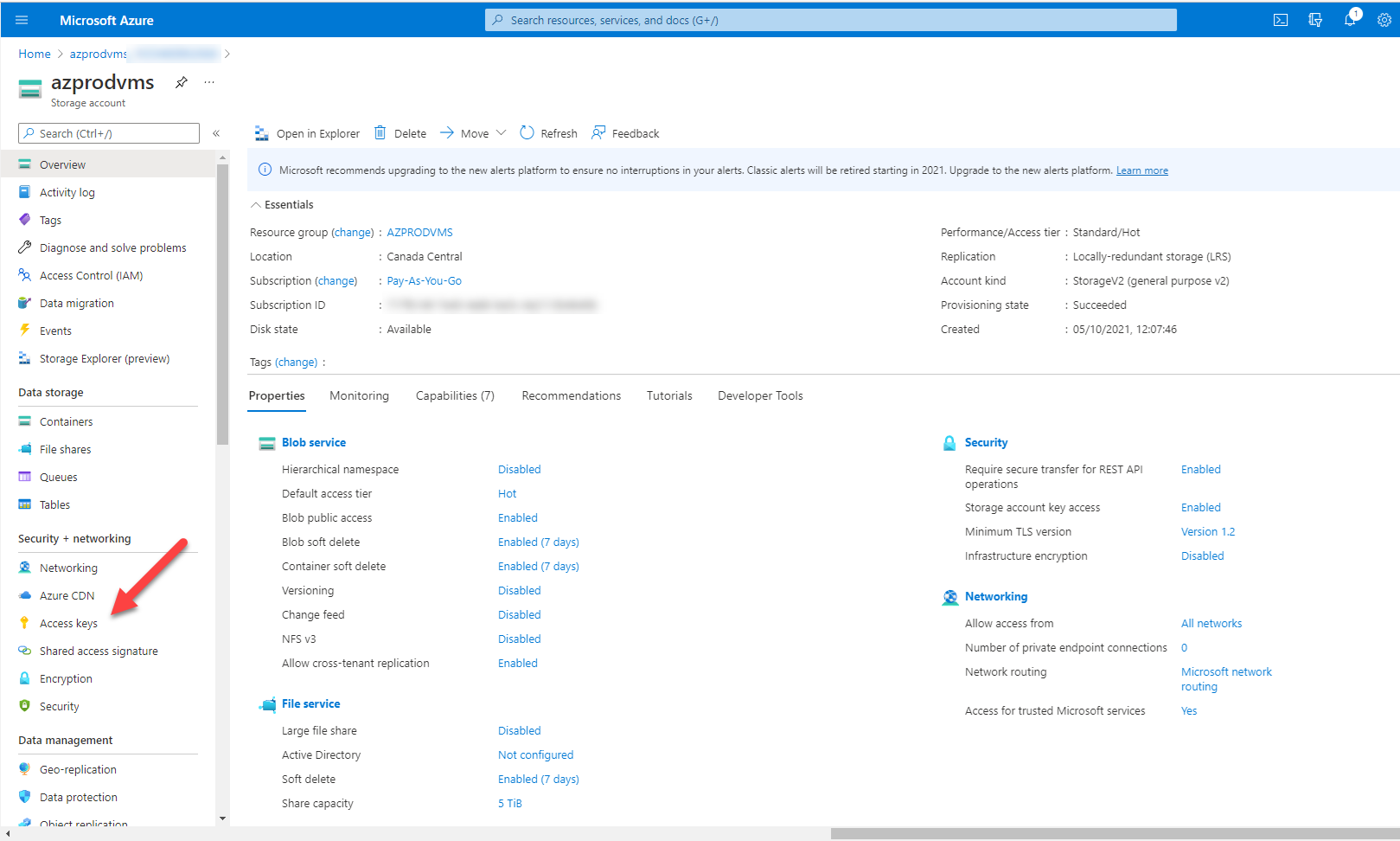
Task: Click Not configured Active Directory value
Action: click(535, 755)
